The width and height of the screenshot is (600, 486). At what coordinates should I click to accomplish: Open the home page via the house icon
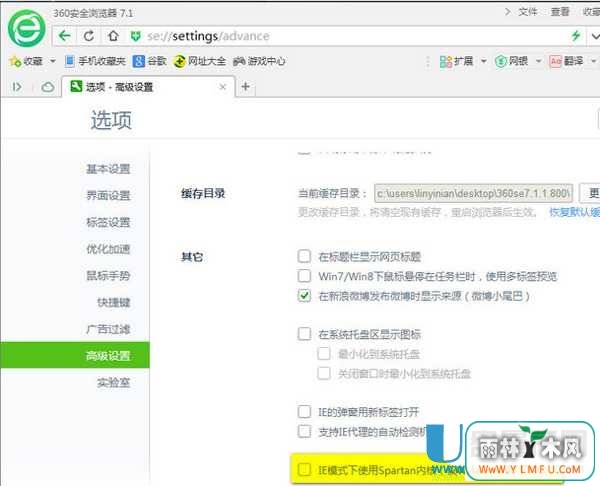[x=113, y=36]
